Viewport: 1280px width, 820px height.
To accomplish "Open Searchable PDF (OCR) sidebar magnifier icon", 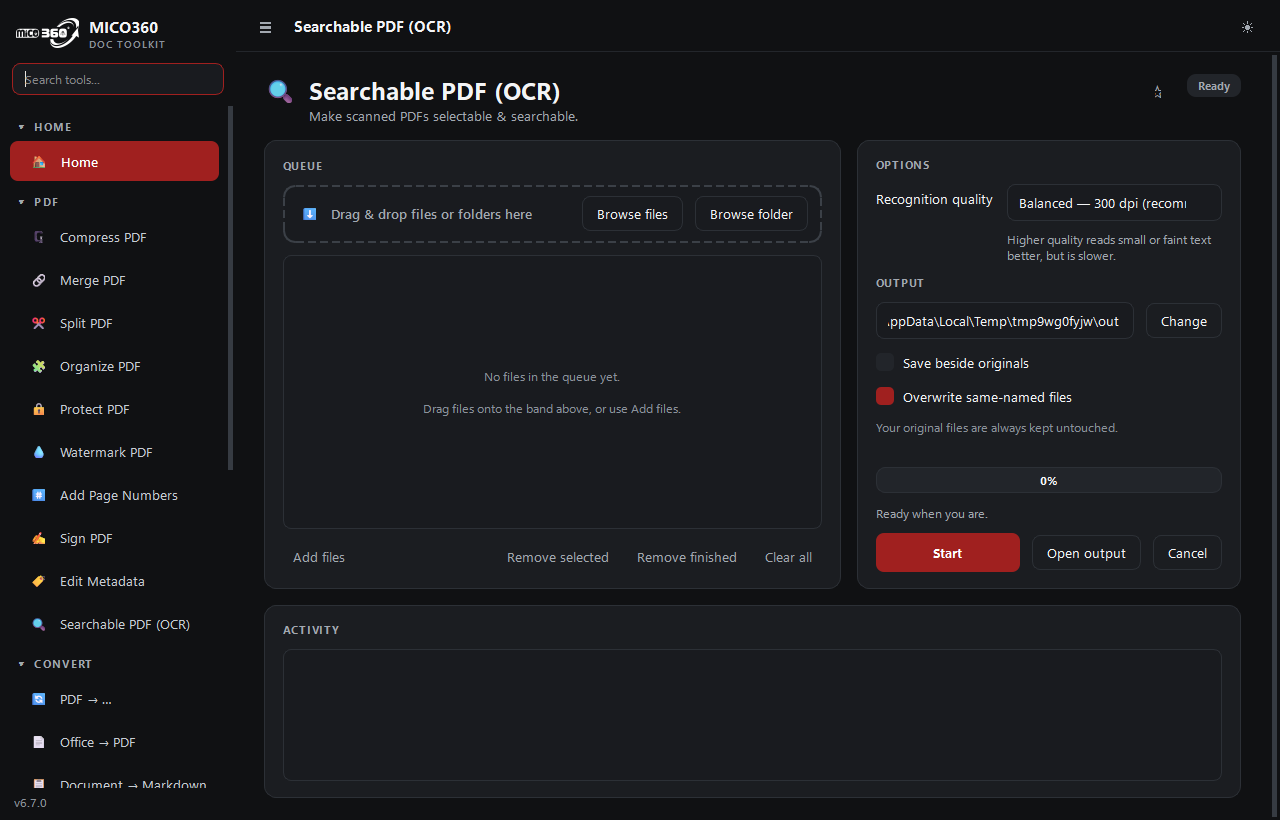I will click(x=39, y=625).
